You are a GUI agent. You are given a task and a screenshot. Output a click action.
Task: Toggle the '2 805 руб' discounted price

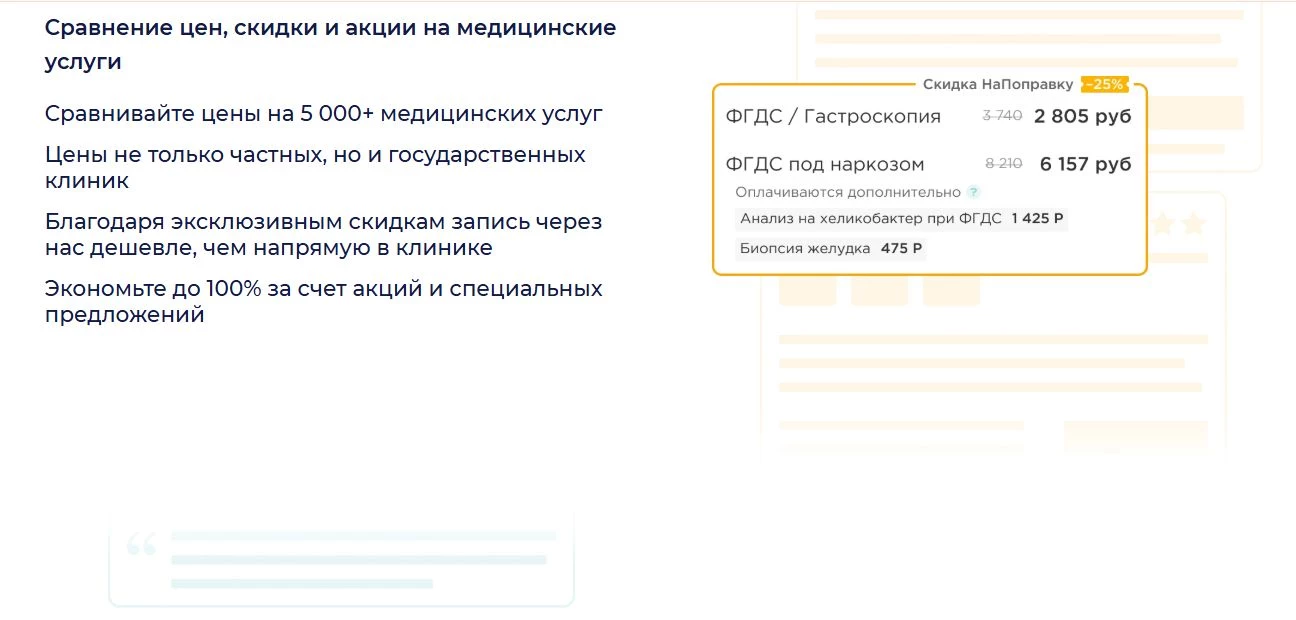pyautogui.click(x=1082, y=116)
